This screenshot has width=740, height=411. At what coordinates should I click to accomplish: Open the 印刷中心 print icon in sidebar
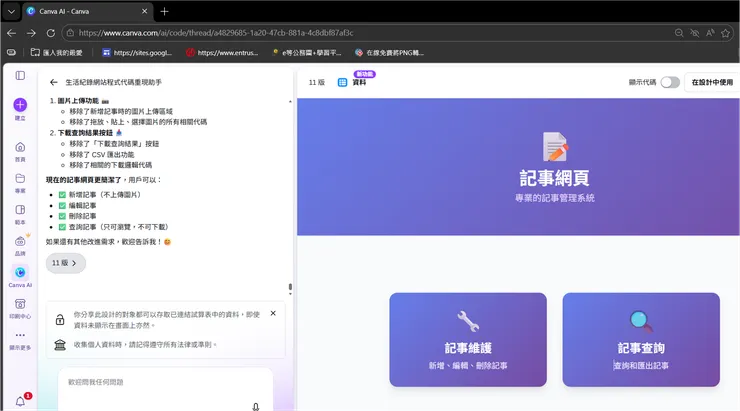pos(20,304)
